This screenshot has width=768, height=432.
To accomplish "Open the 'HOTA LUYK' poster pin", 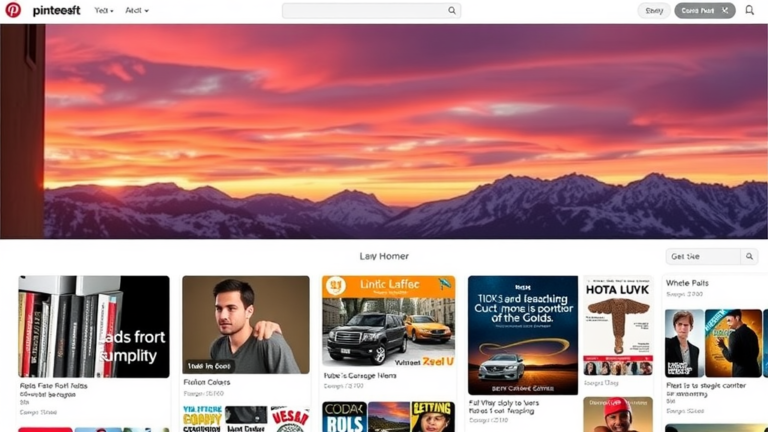I will tap(617, 325).
